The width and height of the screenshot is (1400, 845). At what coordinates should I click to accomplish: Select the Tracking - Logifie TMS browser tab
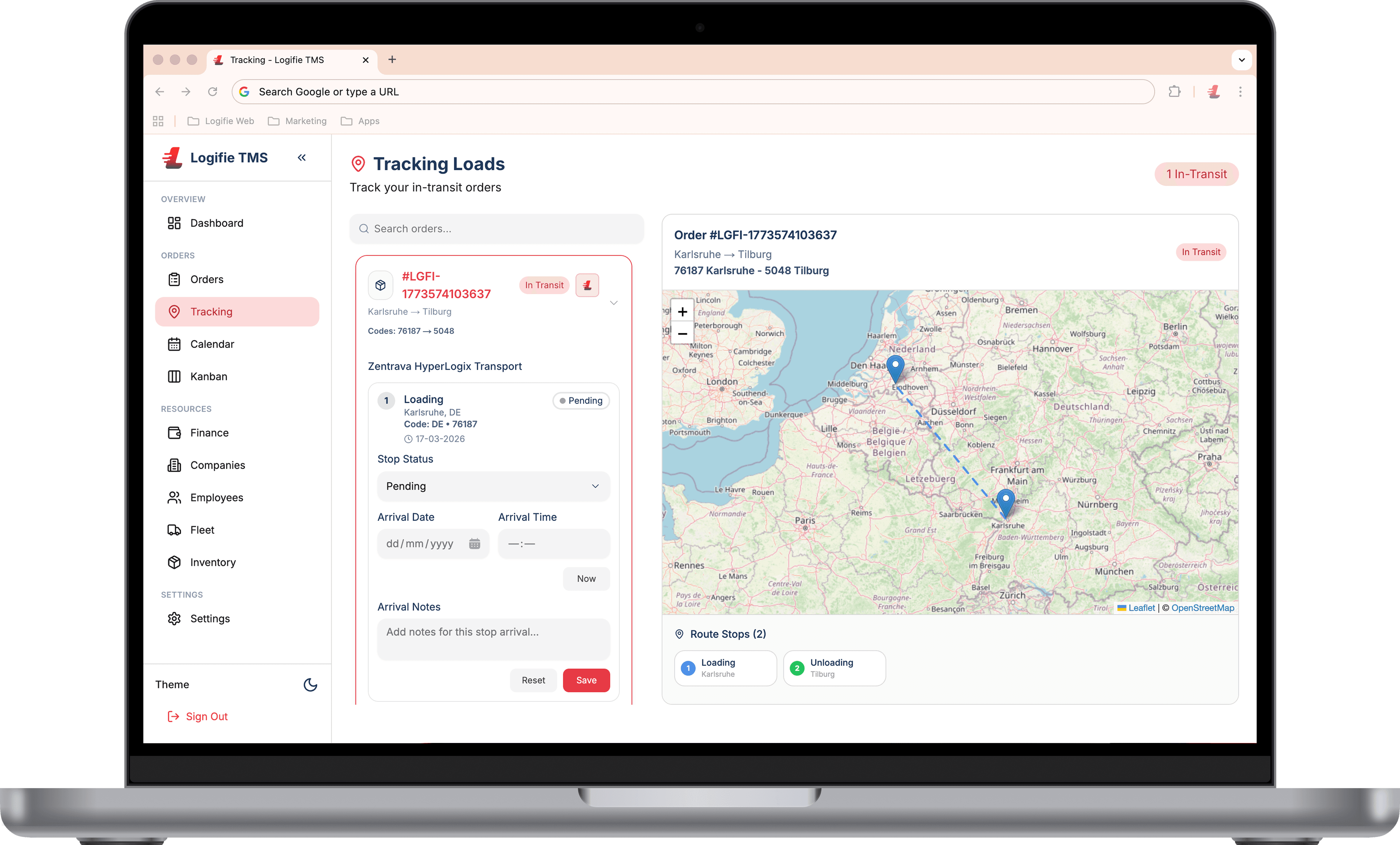click(291, 60)
